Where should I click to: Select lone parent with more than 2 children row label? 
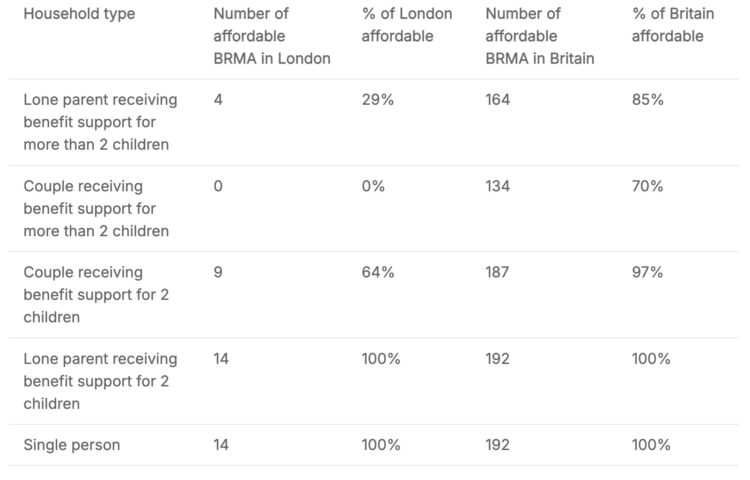pos(100,122)
